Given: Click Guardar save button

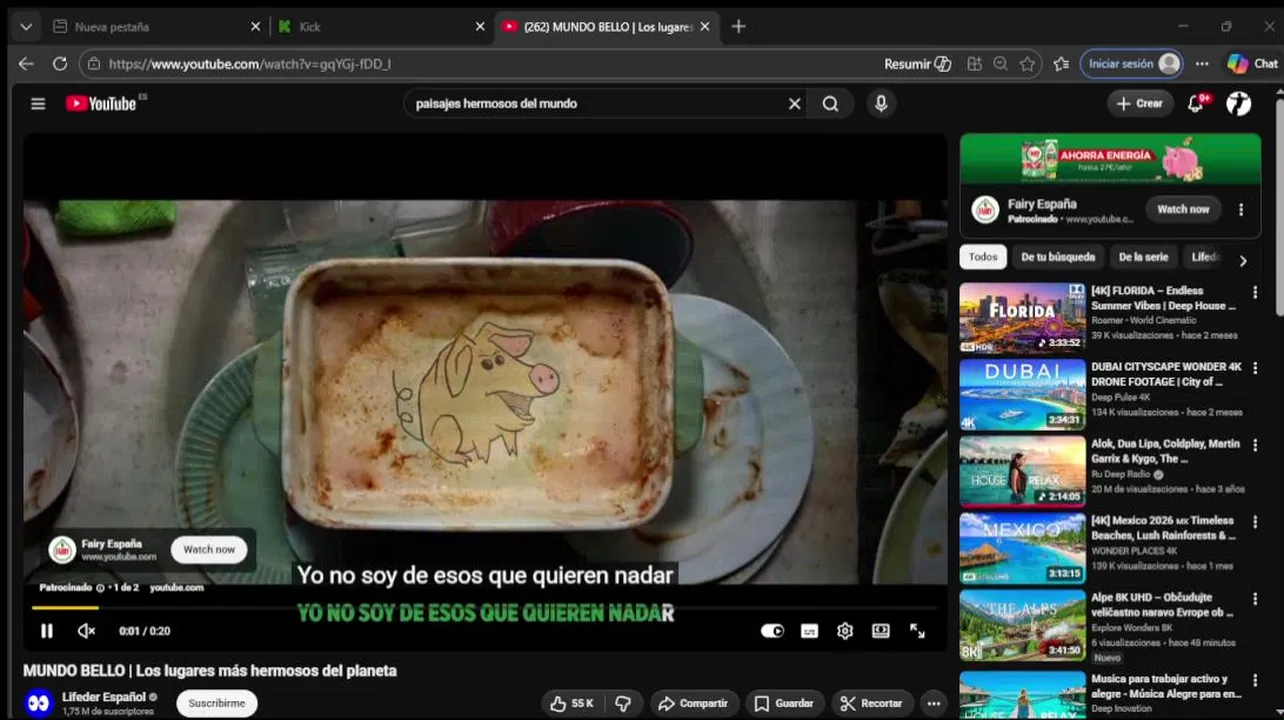Looking at the screenshot, I should click(x=784, y=703).
